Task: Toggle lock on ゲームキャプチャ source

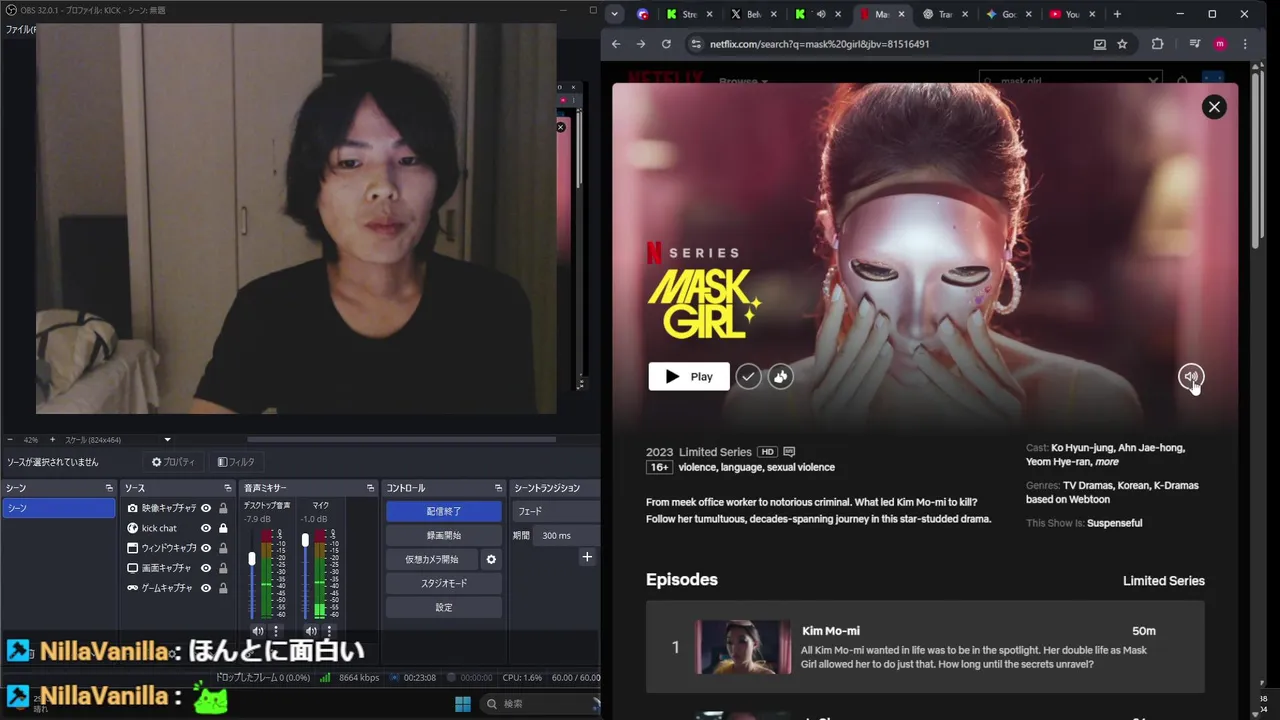Action: click(224, 588)
